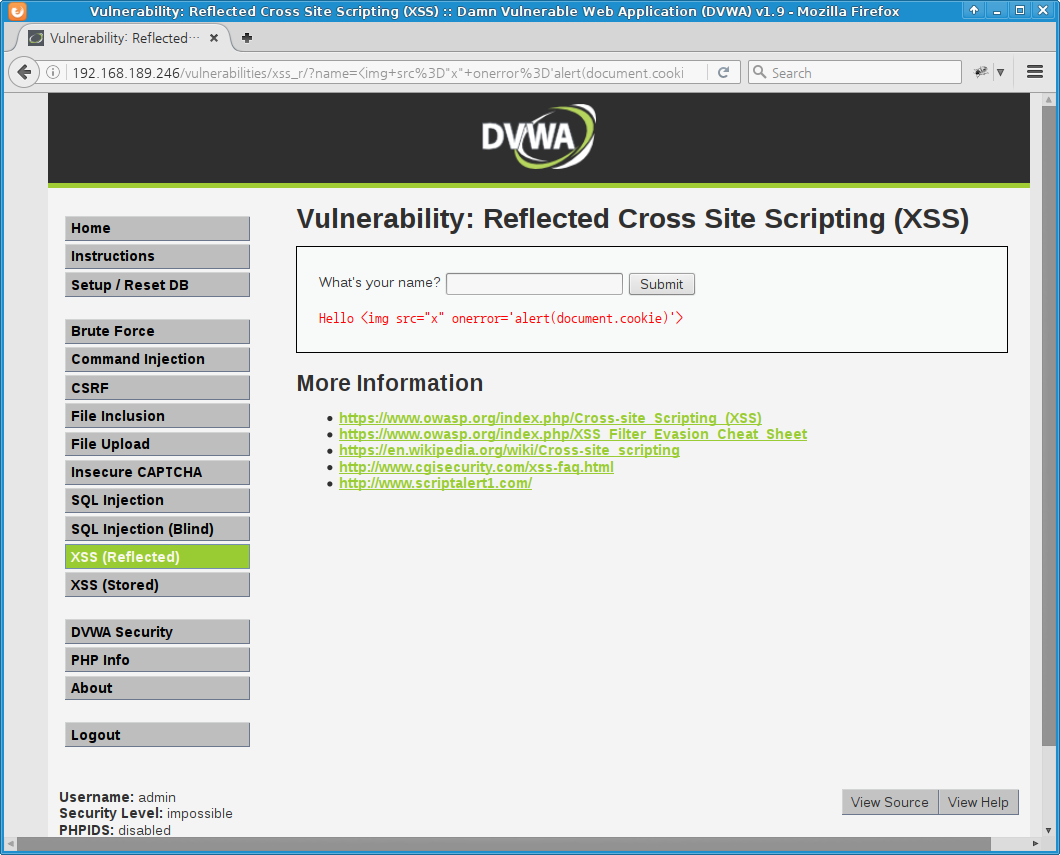The height and width of the screenshot is (855, 1060).
Task: Click the browser back arrow button
Action: point(24,72)
